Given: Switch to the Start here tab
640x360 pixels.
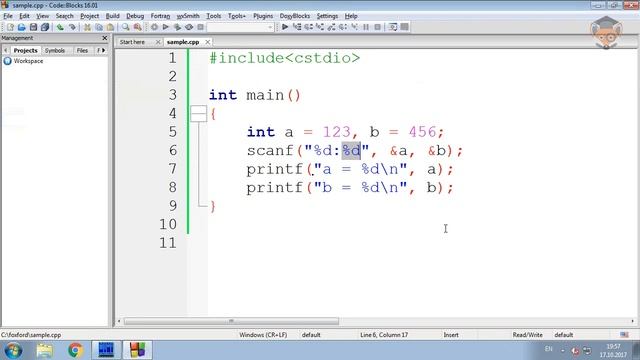Looking at the screenshot, I should coord(132,42).
